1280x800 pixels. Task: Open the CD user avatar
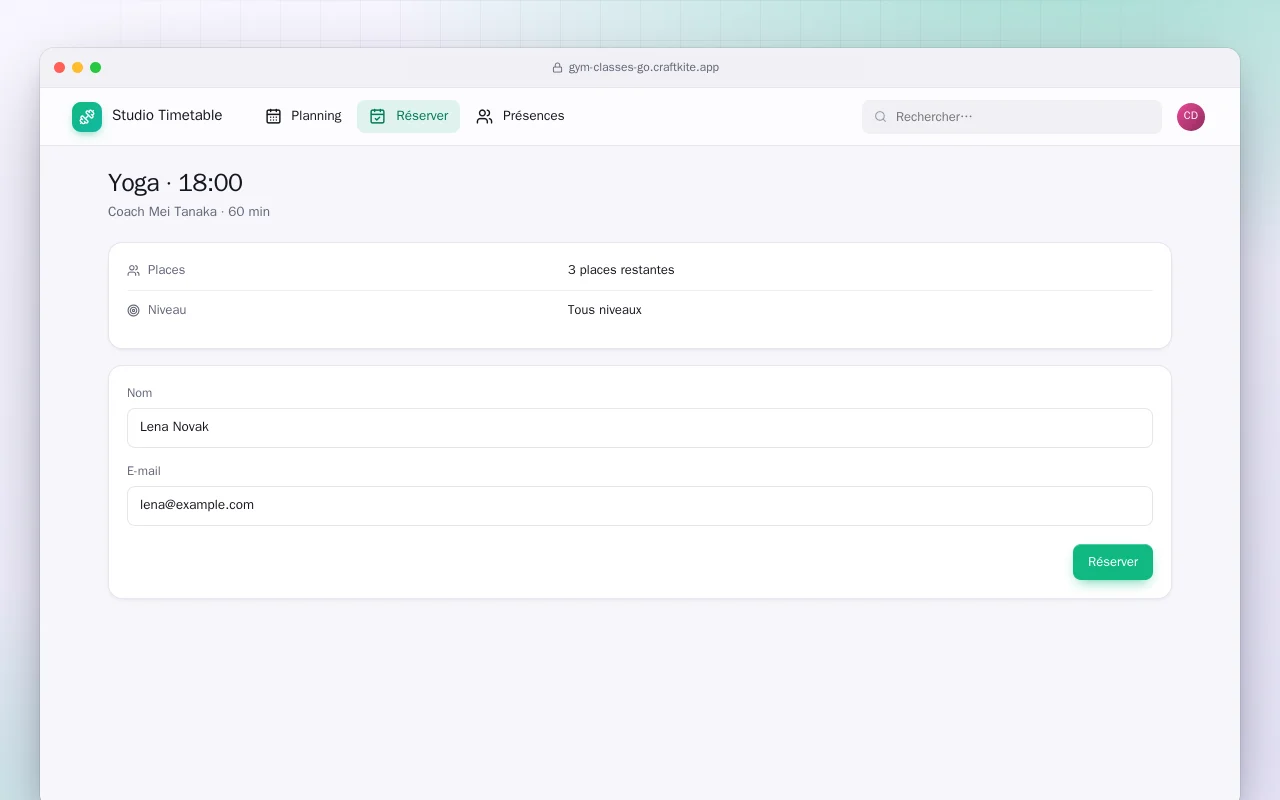[x=1191, y=117]
